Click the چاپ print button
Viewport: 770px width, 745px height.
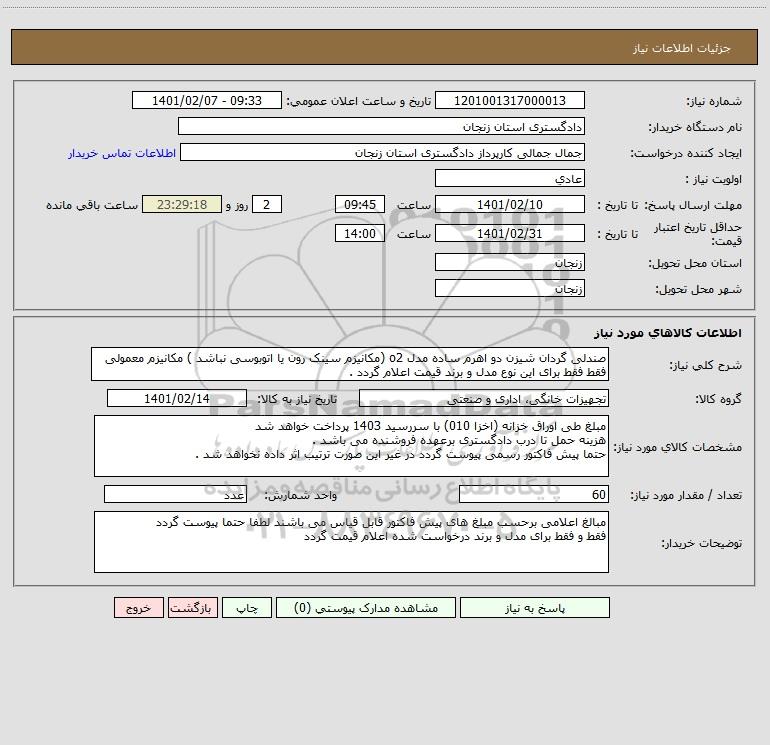click(x=247, y=608)
